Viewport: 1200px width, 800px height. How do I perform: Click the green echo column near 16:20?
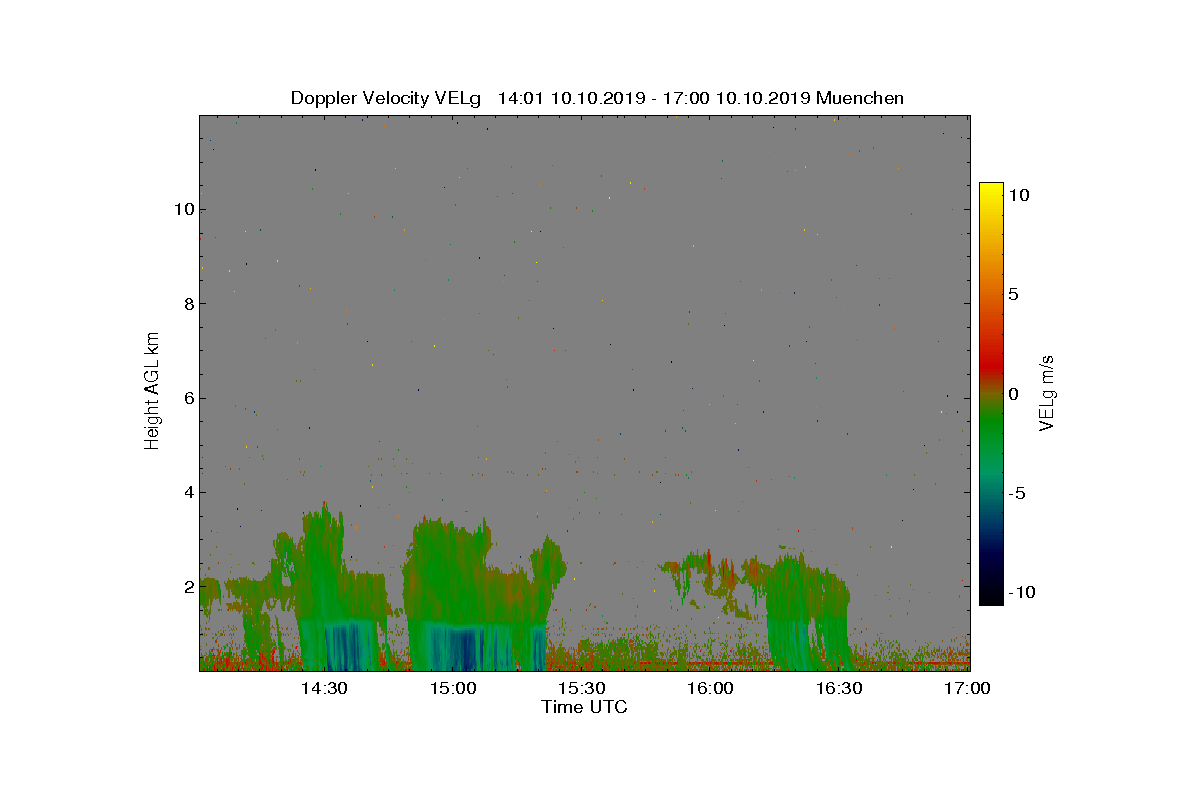797,610
